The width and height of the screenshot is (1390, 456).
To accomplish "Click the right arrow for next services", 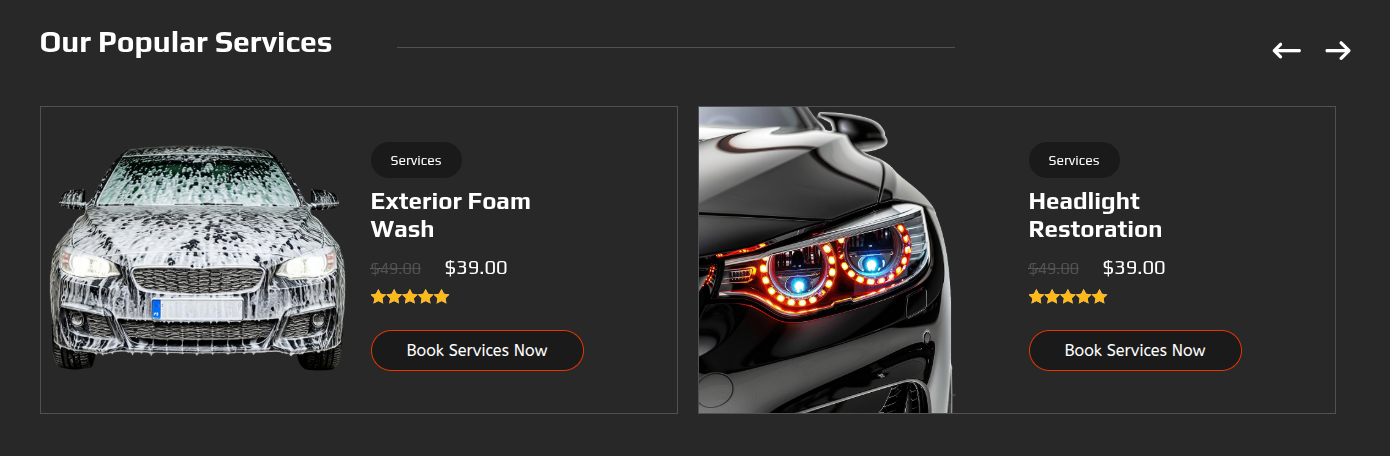I will coord(1338,51).
